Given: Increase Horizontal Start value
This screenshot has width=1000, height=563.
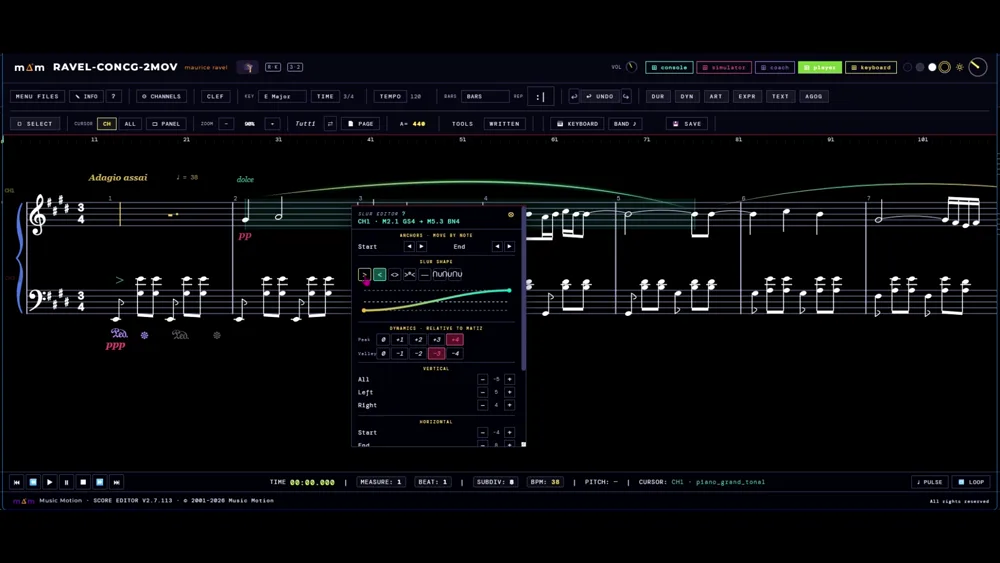Looking at the screenshot, I should pos(509,432).
